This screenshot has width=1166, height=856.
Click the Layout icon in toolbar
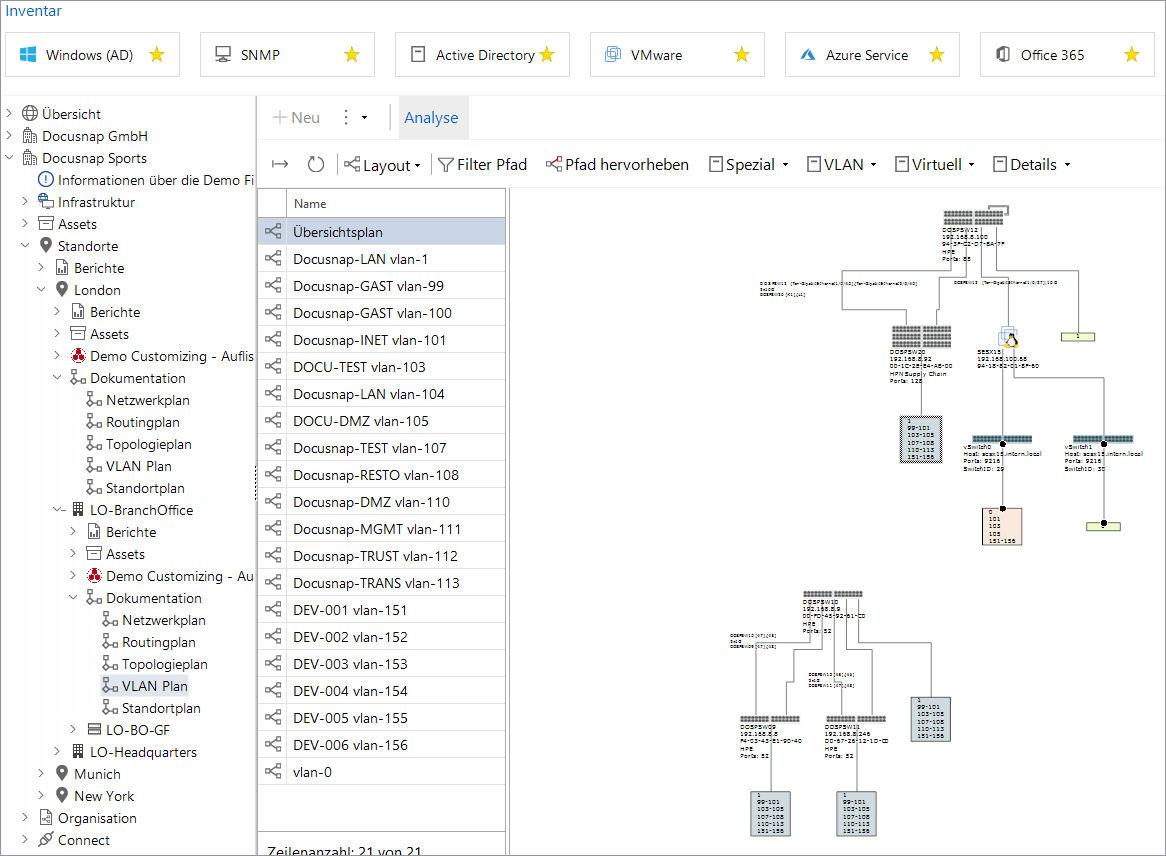[x=352, y=164]
